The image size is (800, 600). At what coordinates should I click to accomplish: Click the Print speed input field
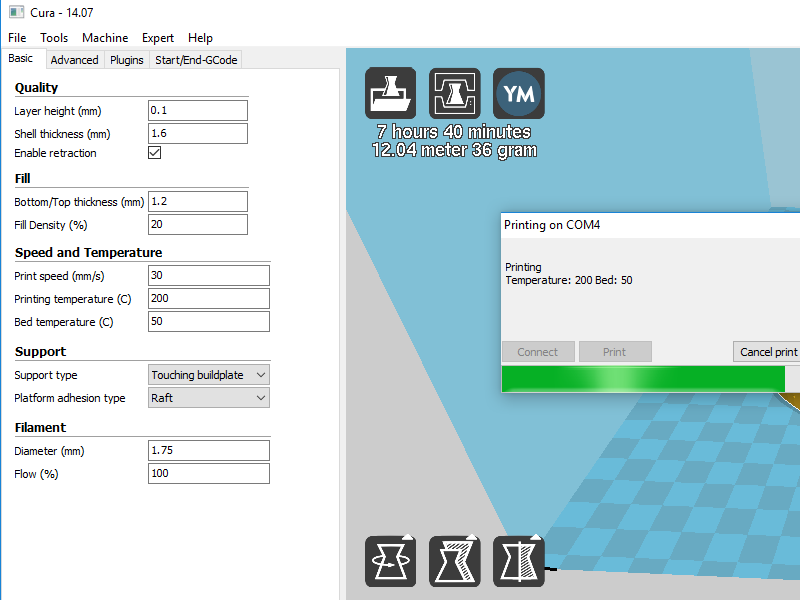(x=209, y=275)
